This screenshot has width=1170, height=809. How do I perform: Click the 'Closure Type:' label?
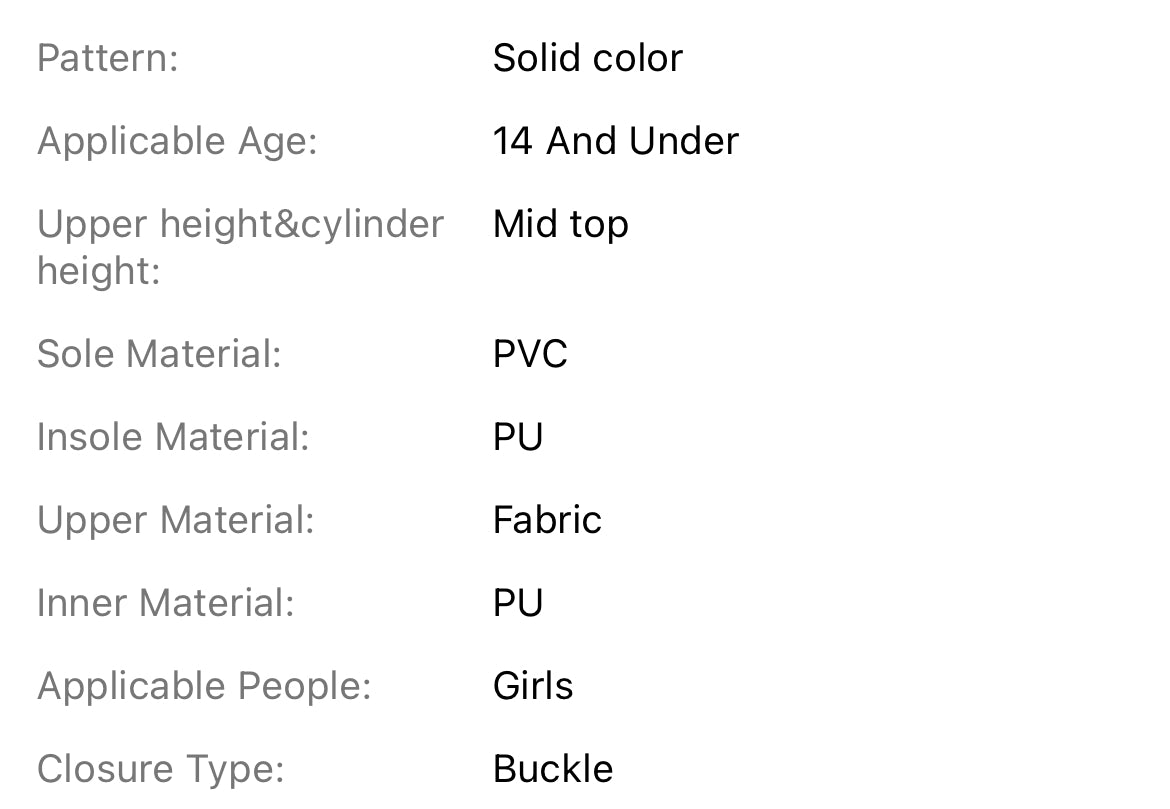pyautogui.click(x=161, y=769)
